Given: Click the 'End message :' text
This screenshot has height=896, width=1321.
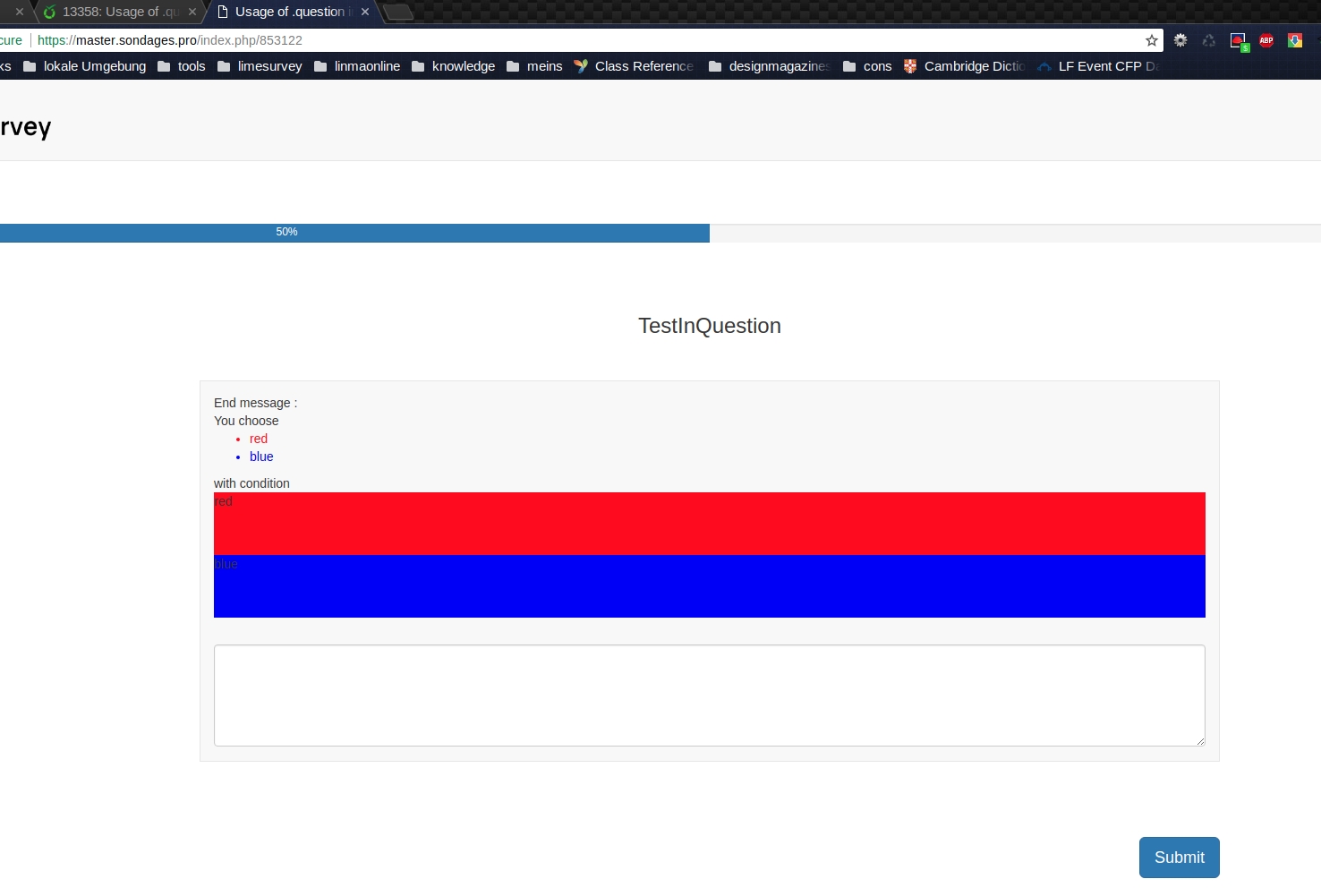Looking at the screenshot, I should coord(255,403).
